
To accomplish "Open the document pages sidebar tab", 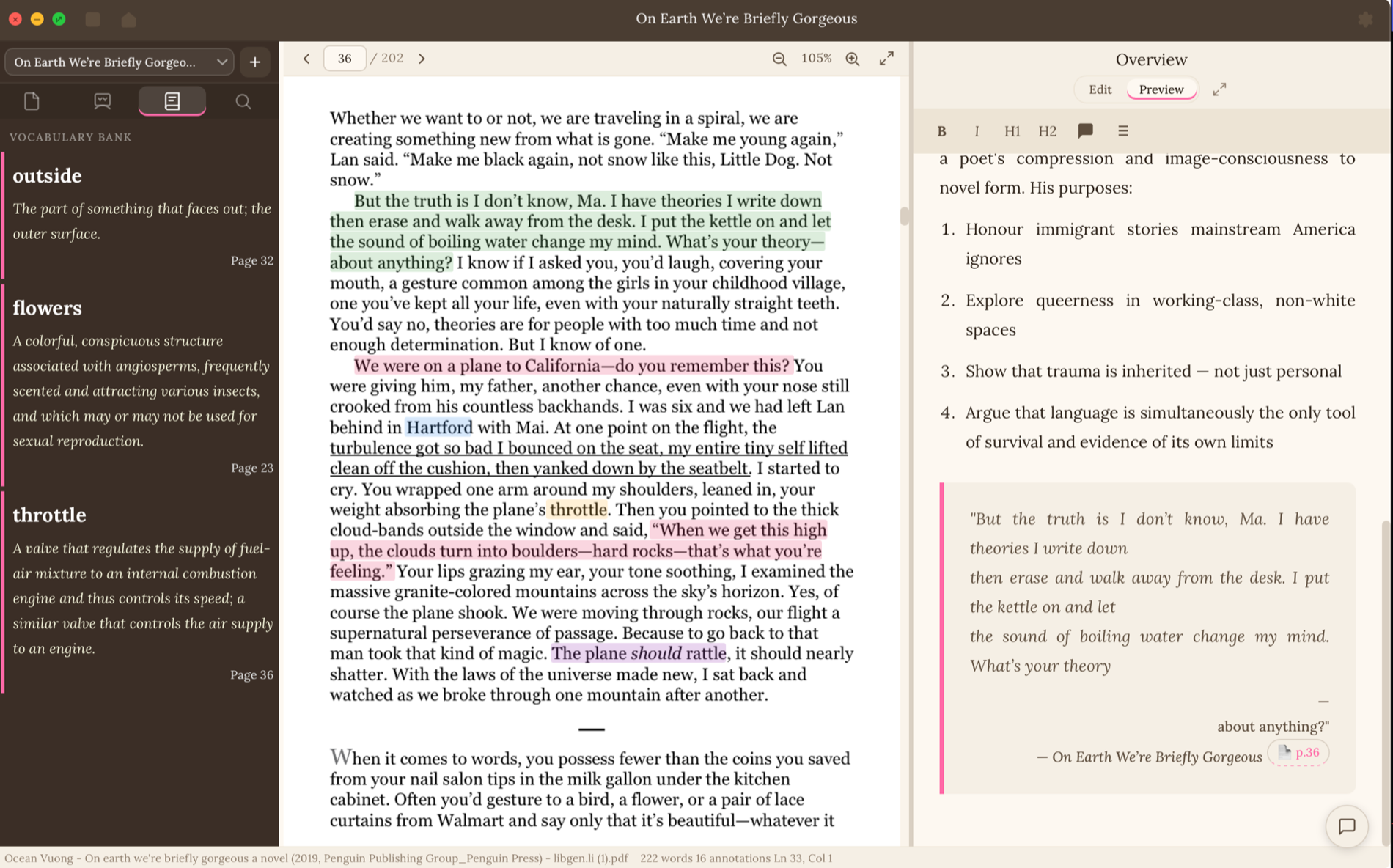I will click(32, 101).
